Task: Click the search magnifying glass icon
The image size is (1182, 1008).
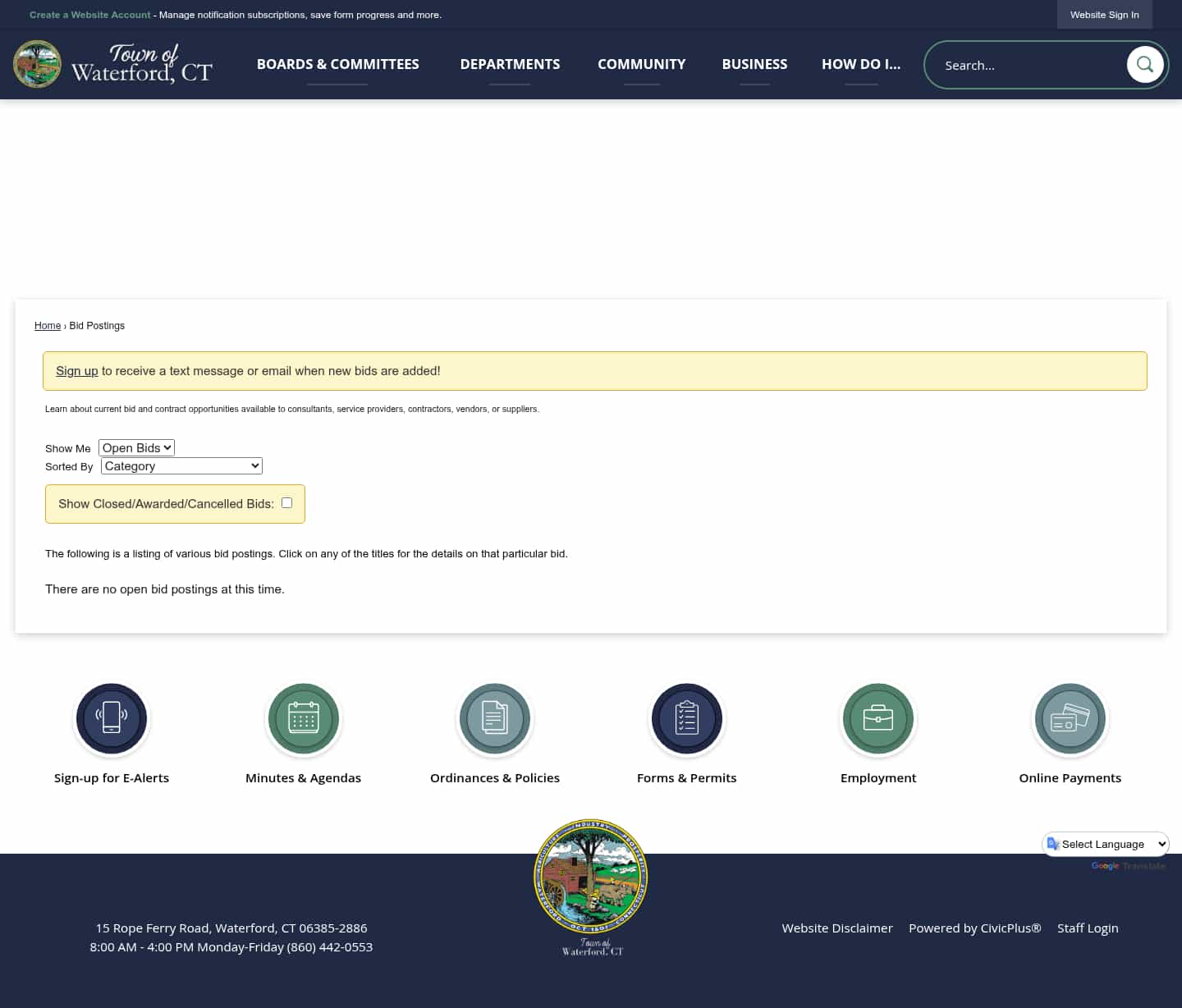Action: [x=1145, y=64]
